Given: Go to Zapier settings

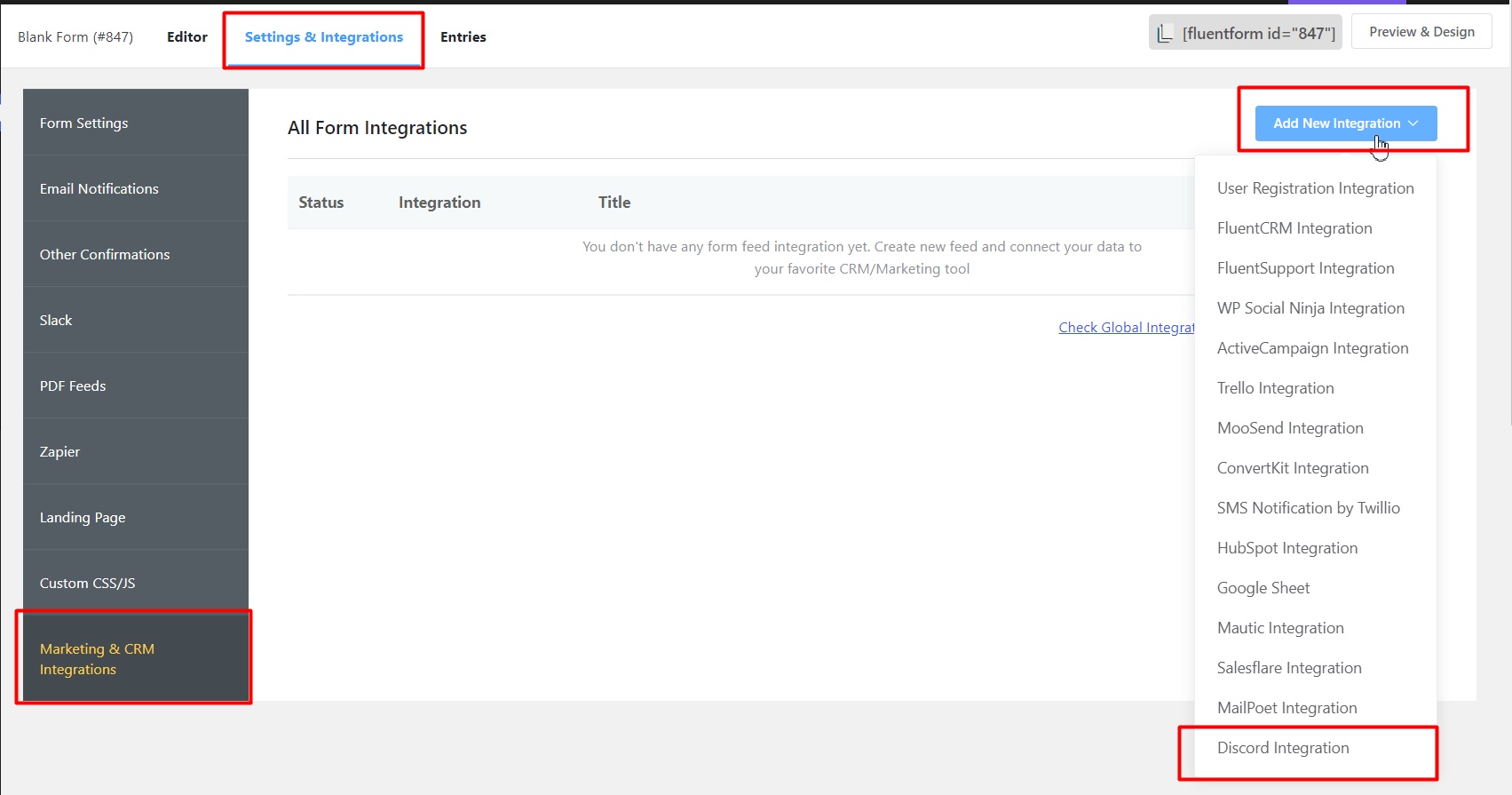Looking at the screenshot, I should [x=136, y=451].
